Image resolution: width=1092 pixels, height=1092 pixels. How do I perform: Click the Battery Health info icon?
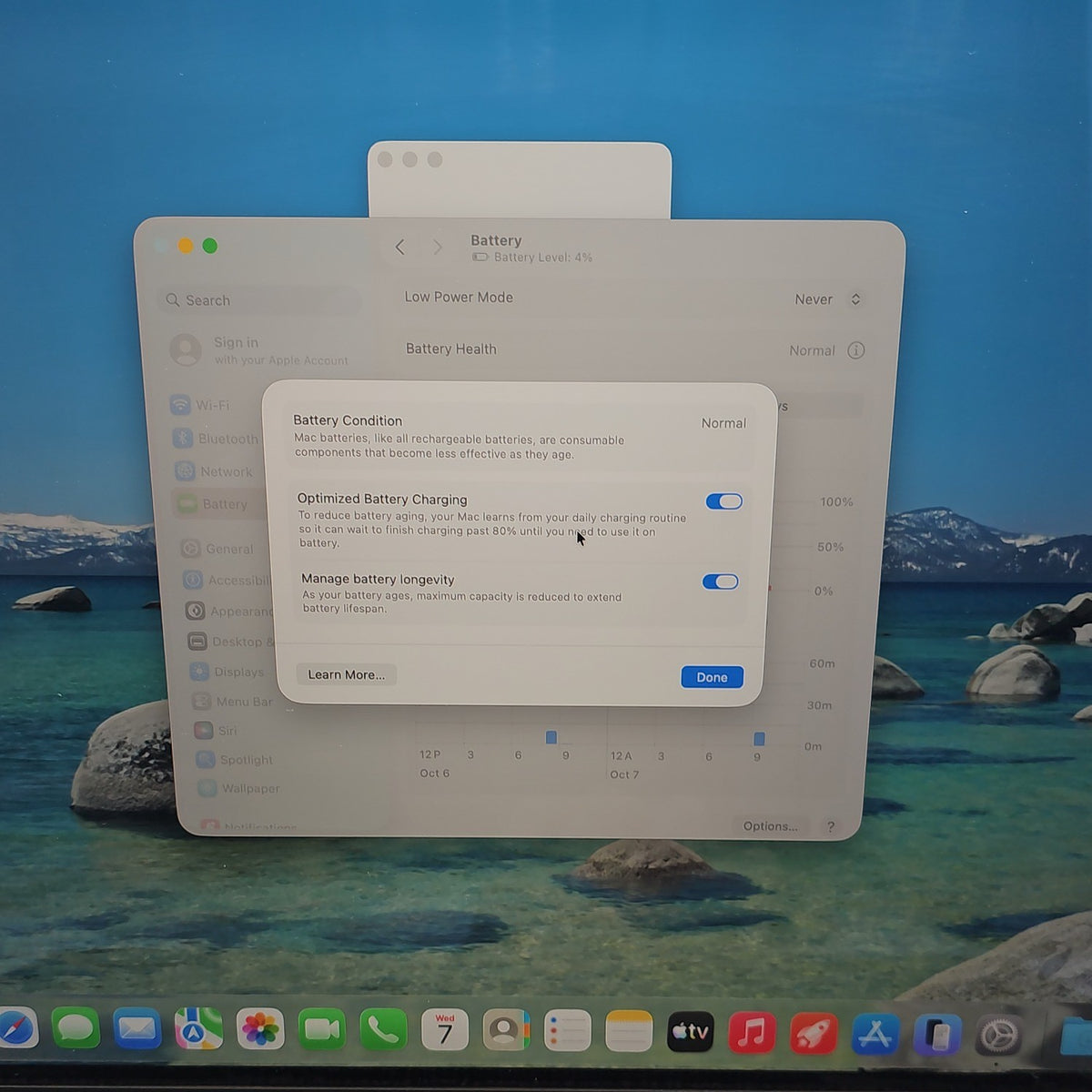(x=855, y=350)
